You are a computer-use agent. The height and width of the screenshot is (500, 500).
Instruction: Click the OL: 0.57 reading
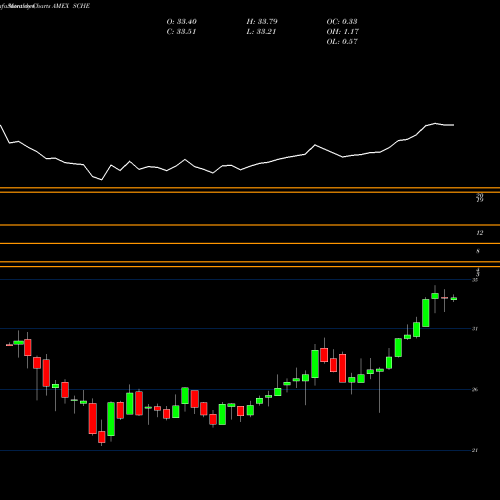tap(342, 42)
